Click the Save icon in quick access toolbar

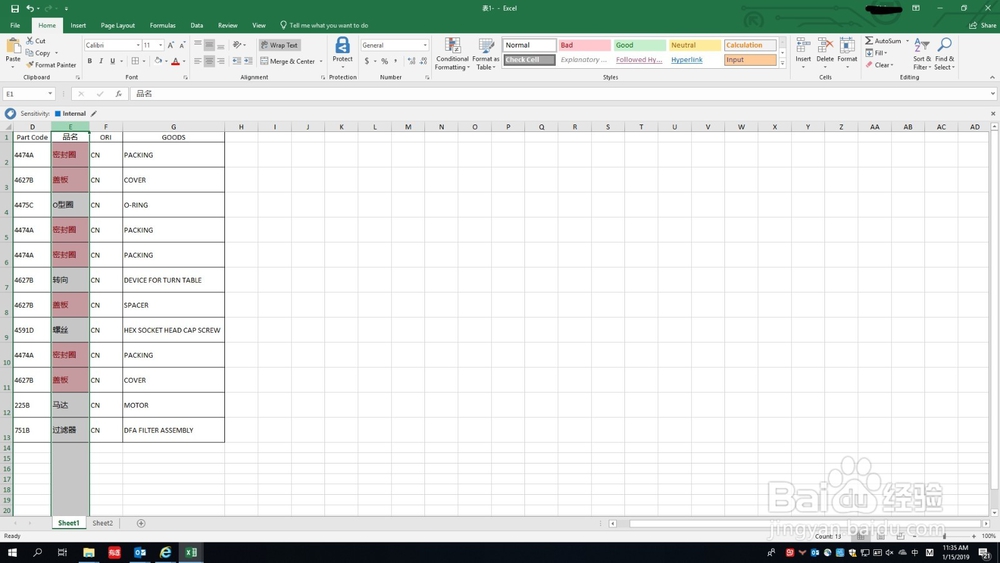(15, 8)
